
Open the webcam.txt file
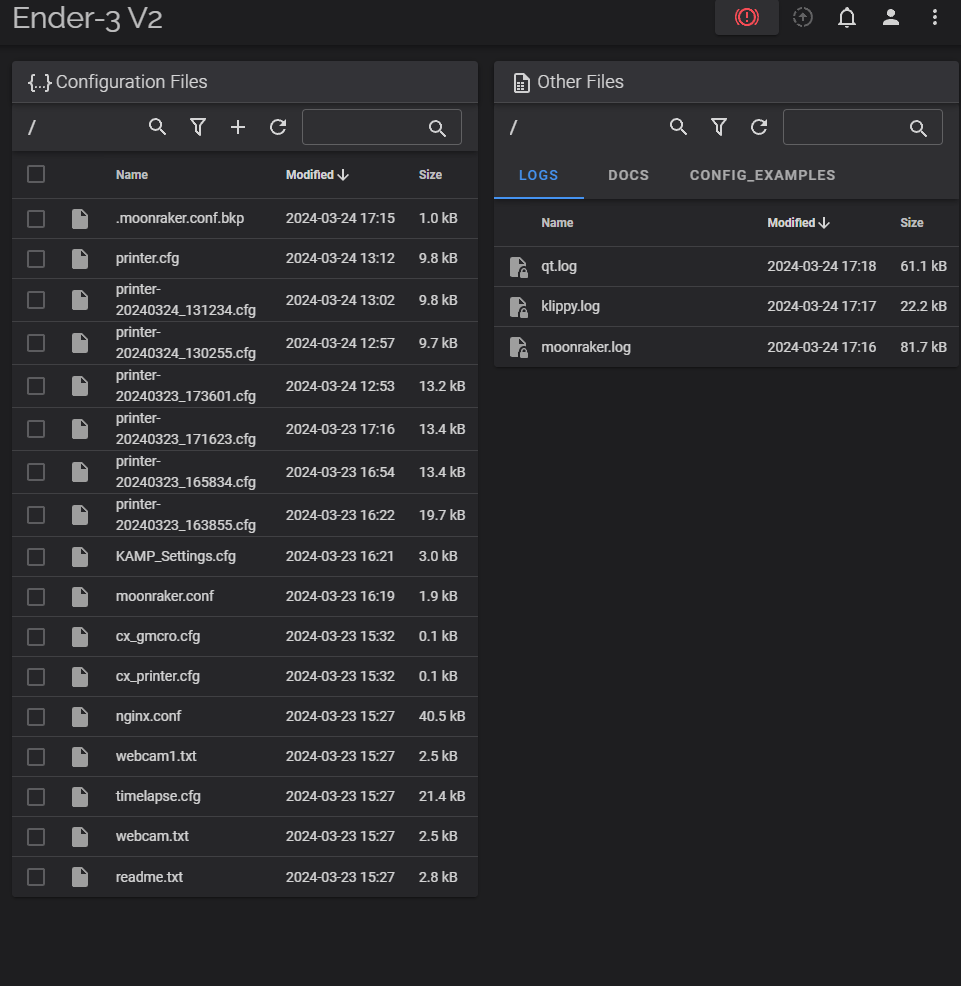click(x=152, y=836)
